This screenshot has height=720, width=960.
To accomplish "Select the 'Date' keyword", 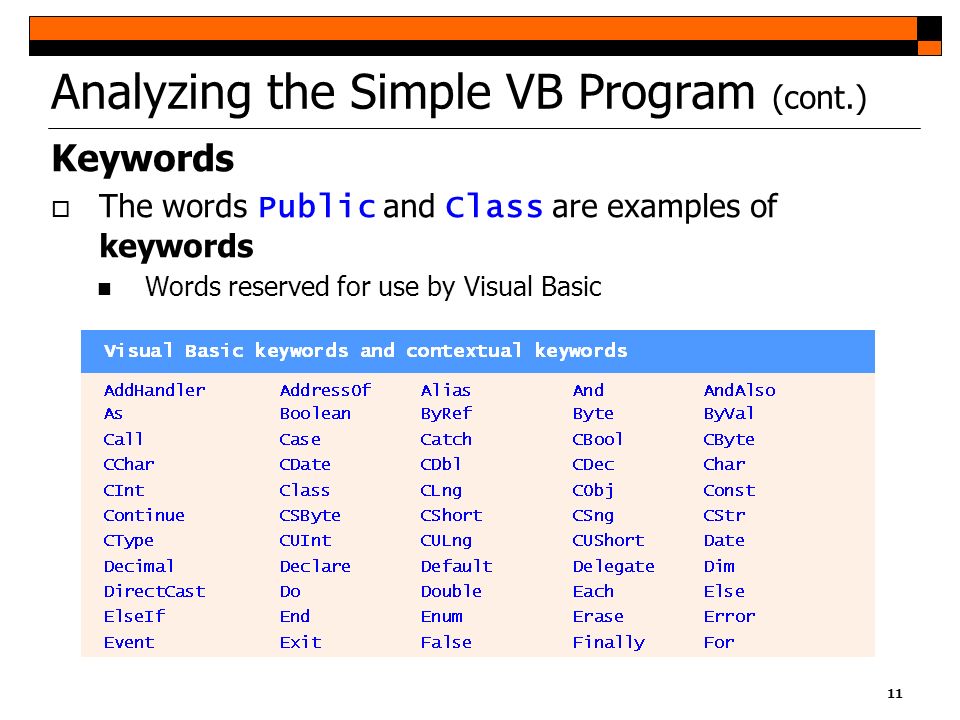I will (x=724, y=541).
